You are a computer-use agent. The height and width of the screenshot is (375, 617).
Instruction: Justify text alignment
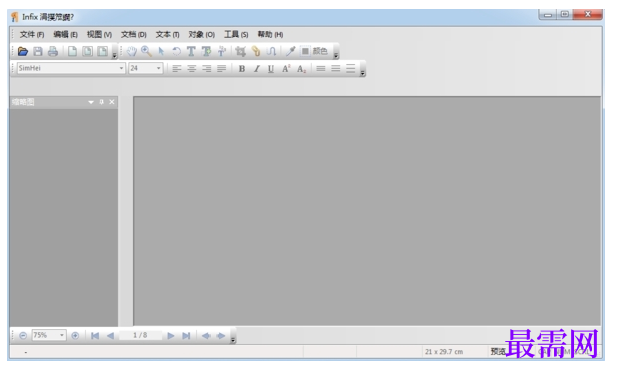pos(222,68)
